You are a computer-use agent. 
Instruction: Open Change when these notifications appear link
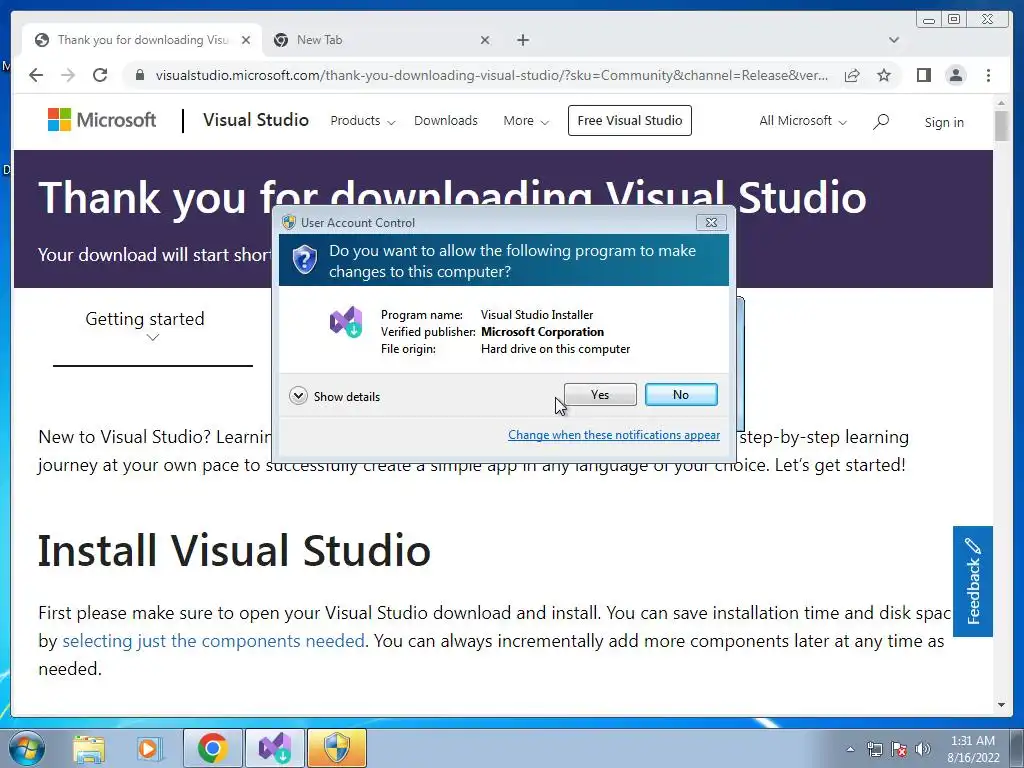tap(614, 435)
